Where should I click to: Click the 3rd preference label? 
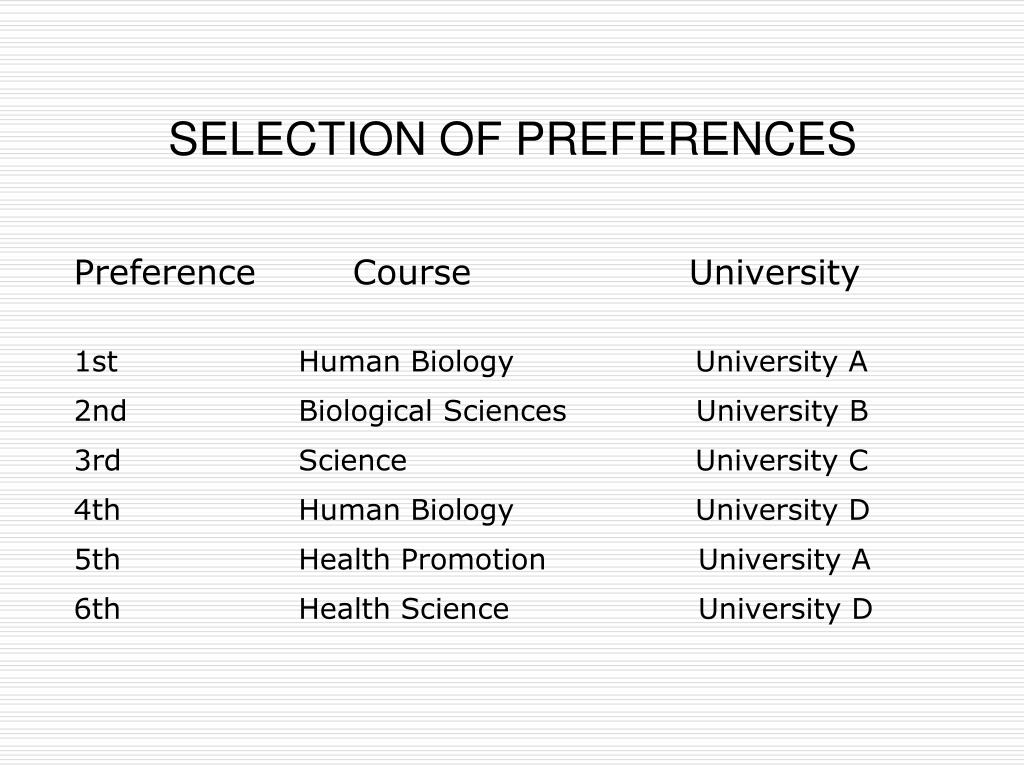click(97, 461)
